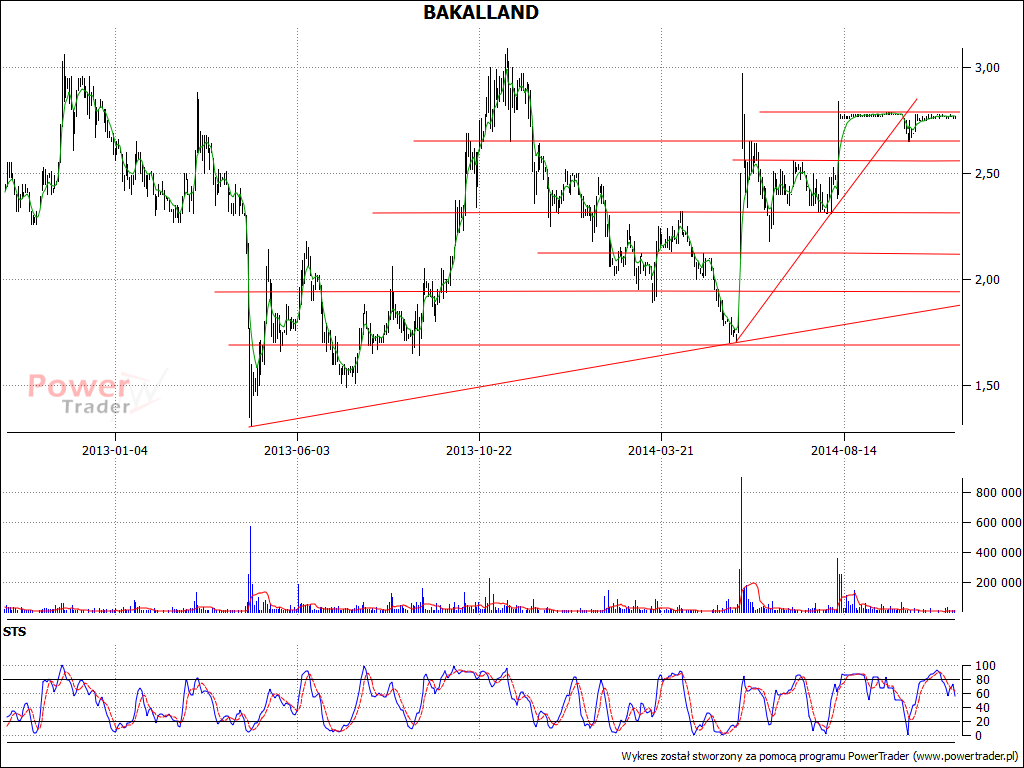The height and width of the screenshot is (768, 1024).
Task: Click the 20 stochastic scale label
Action: click(984, 722)
